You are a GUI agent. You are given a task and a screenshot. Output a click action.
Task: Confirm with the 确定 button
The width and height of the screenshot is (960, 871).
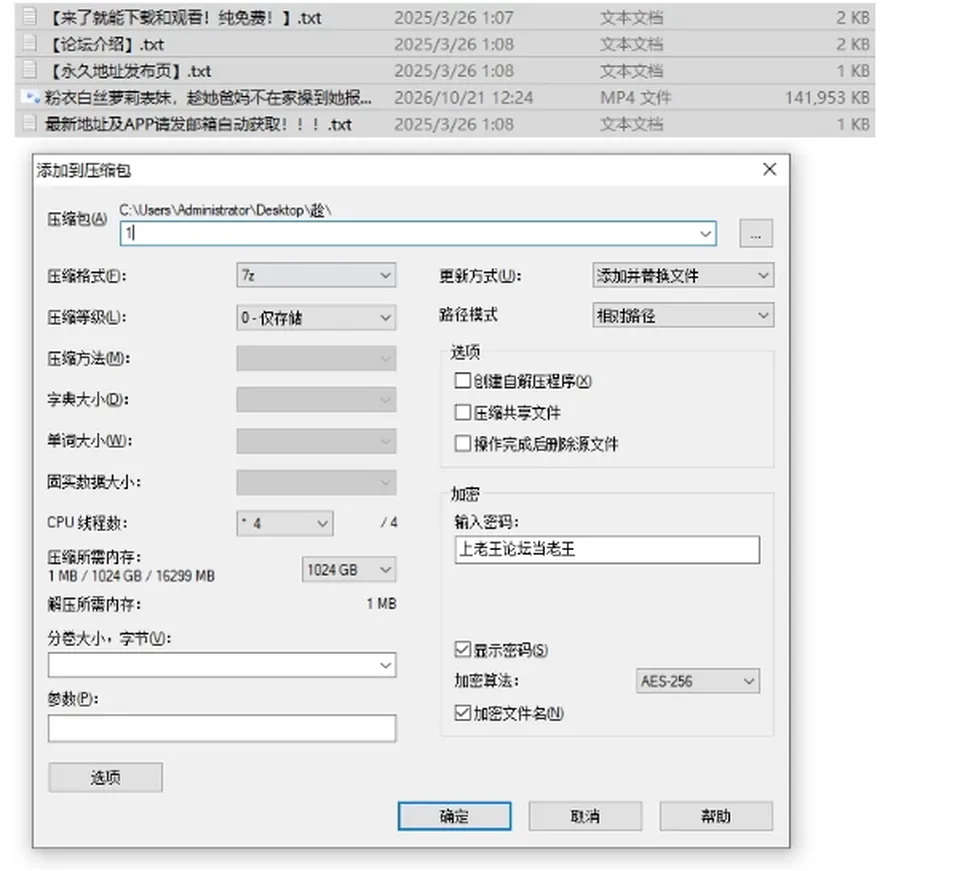[454, 816]
